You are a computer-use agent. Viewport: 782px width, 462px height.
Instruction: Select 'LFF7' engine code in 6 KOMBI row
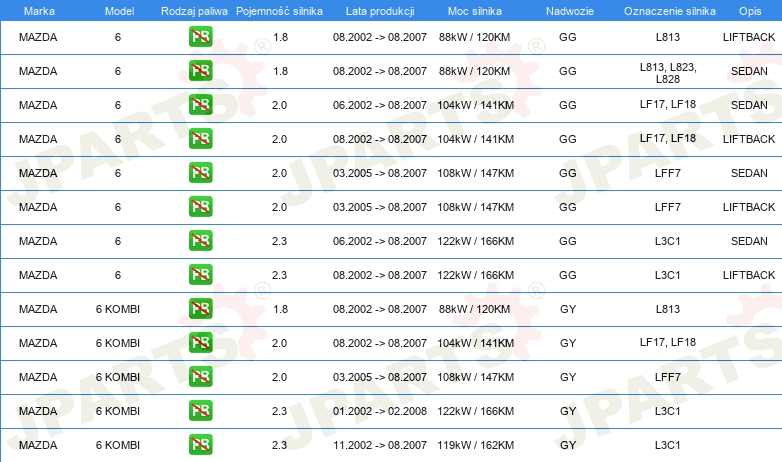(668, 377)
